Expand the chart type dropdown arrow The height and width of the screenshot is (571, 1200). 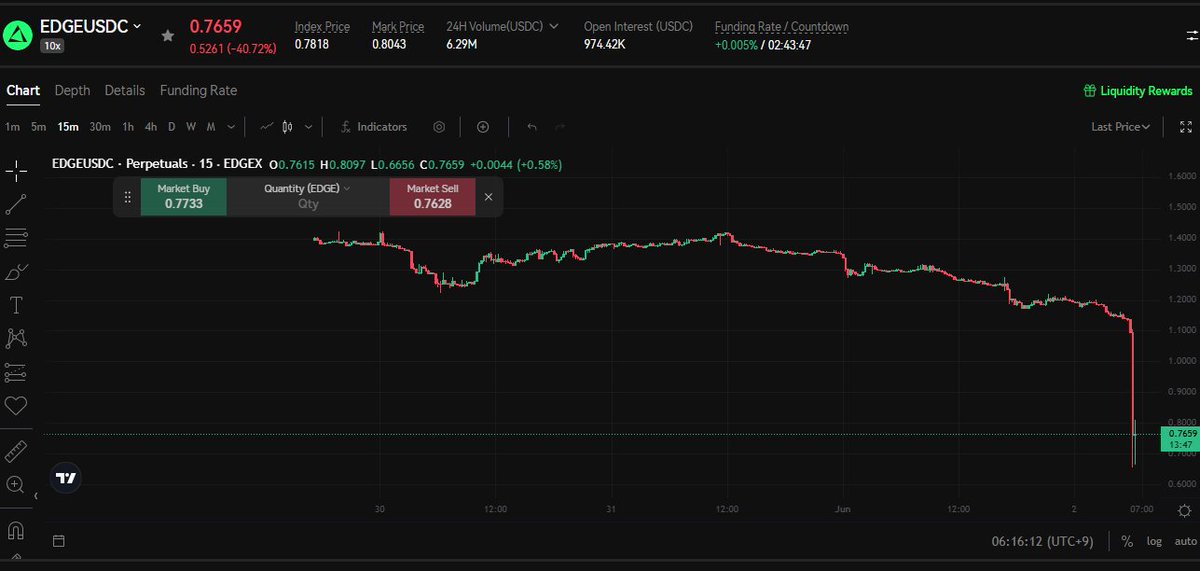[x=308, y=127]
